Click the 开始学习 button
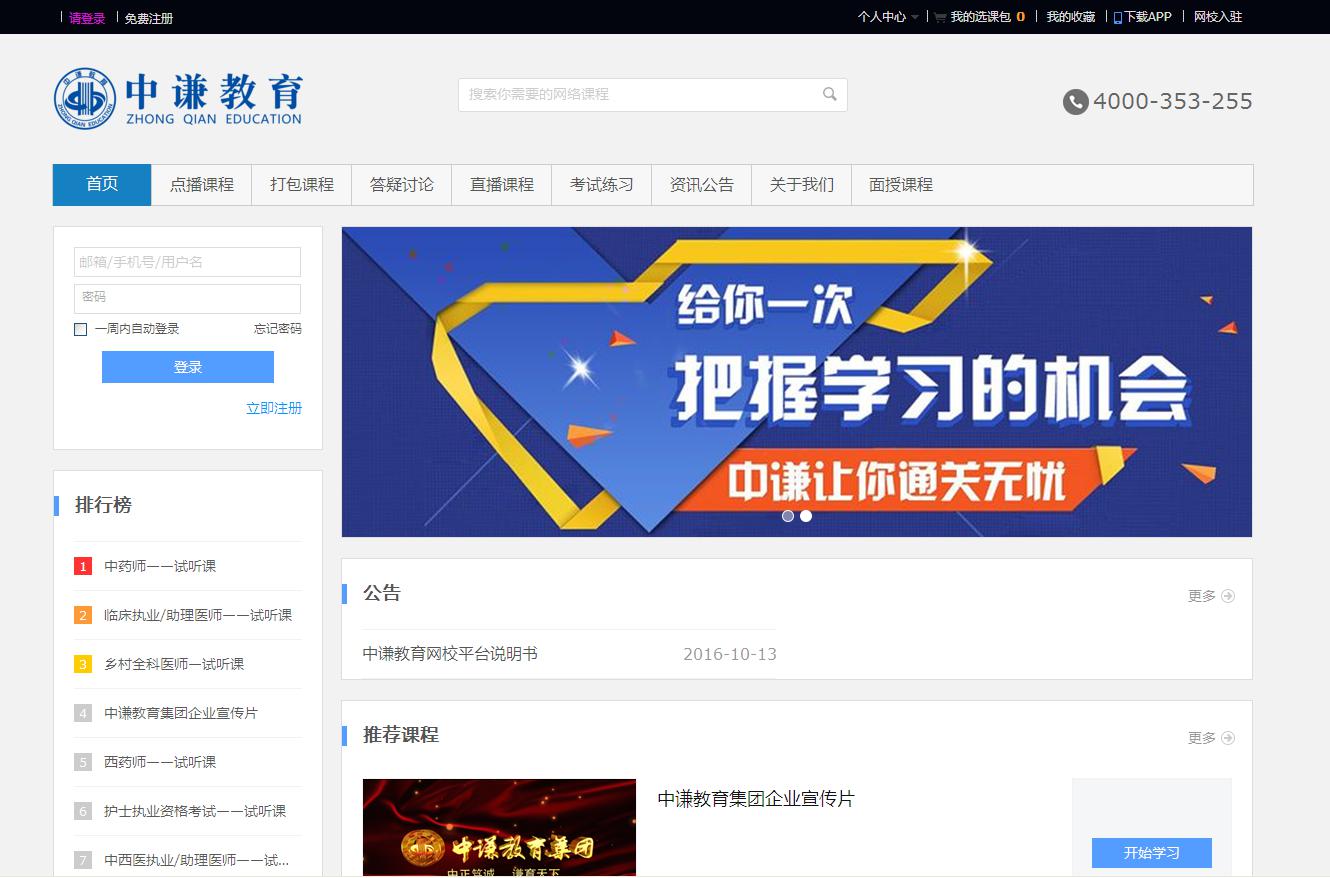The image size is (1330, 878). tap(1151, 853)
